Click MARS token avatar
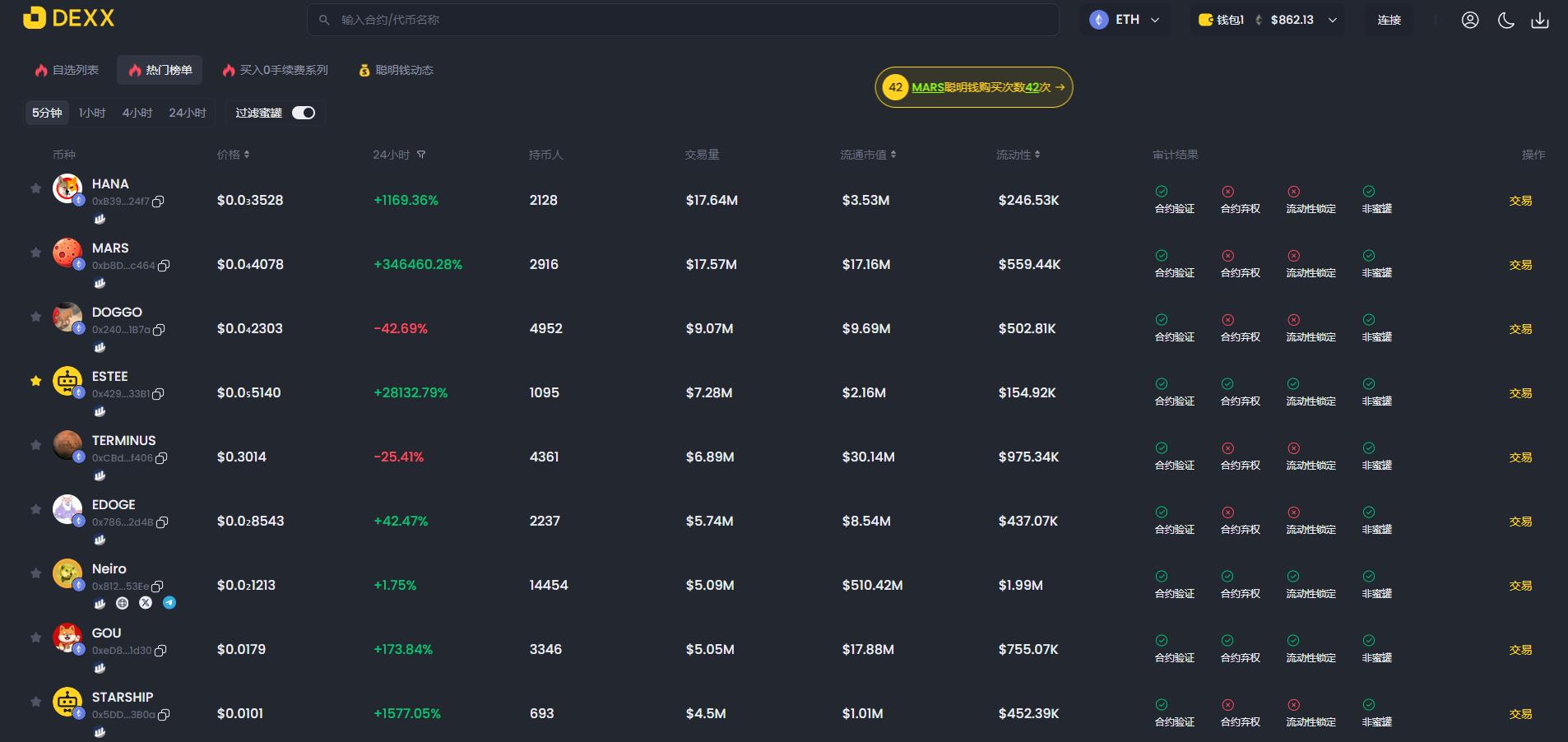 click(x=67, y=253)
